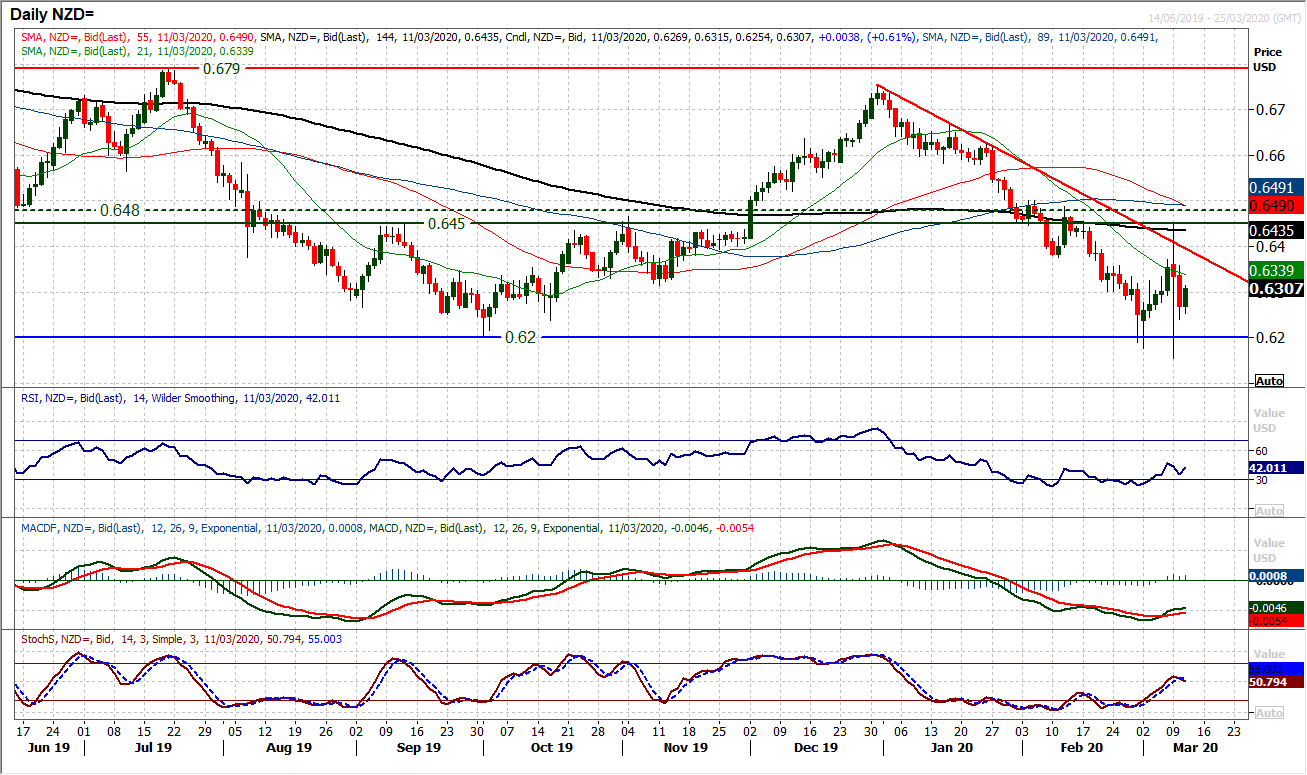
Task: Click the 0.6491 SMA price tag
Action: click(x=1277, y=187)
